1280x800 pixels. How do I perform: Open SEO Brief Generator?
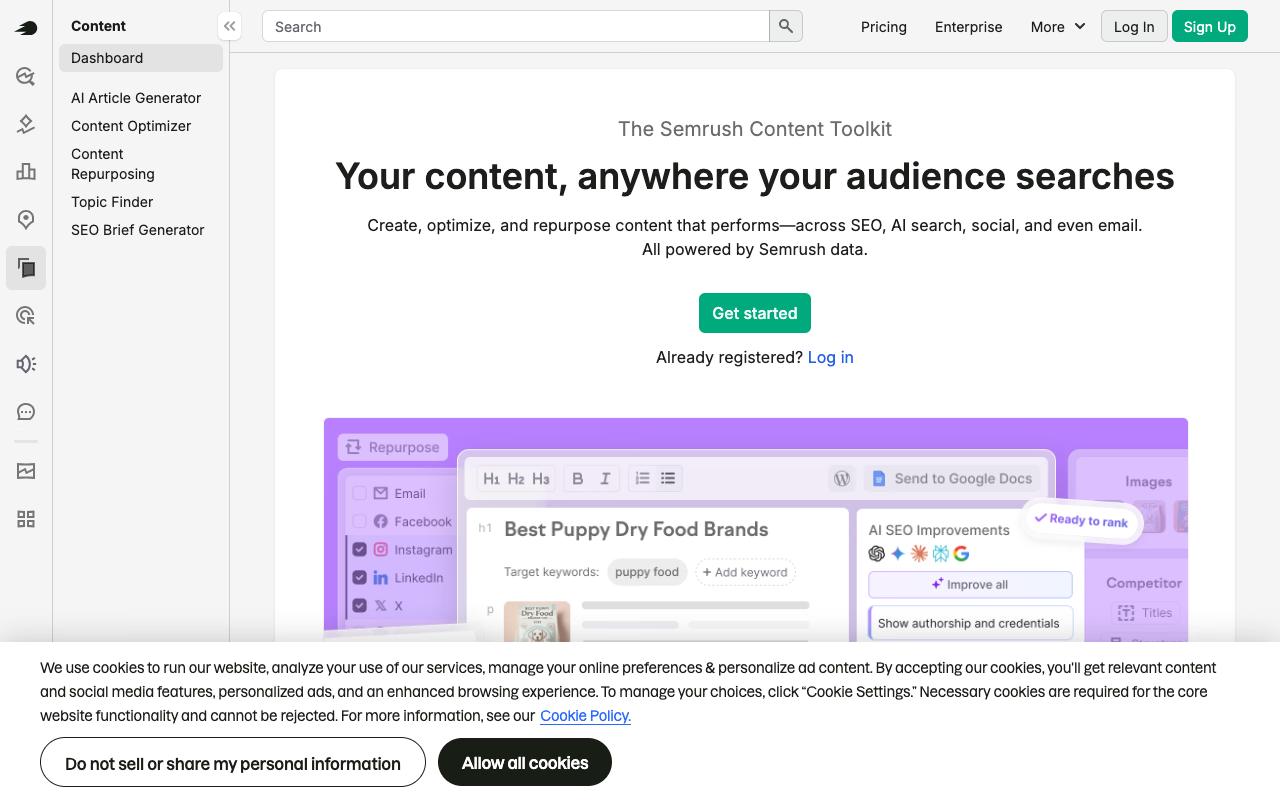[x=138, y=230]
